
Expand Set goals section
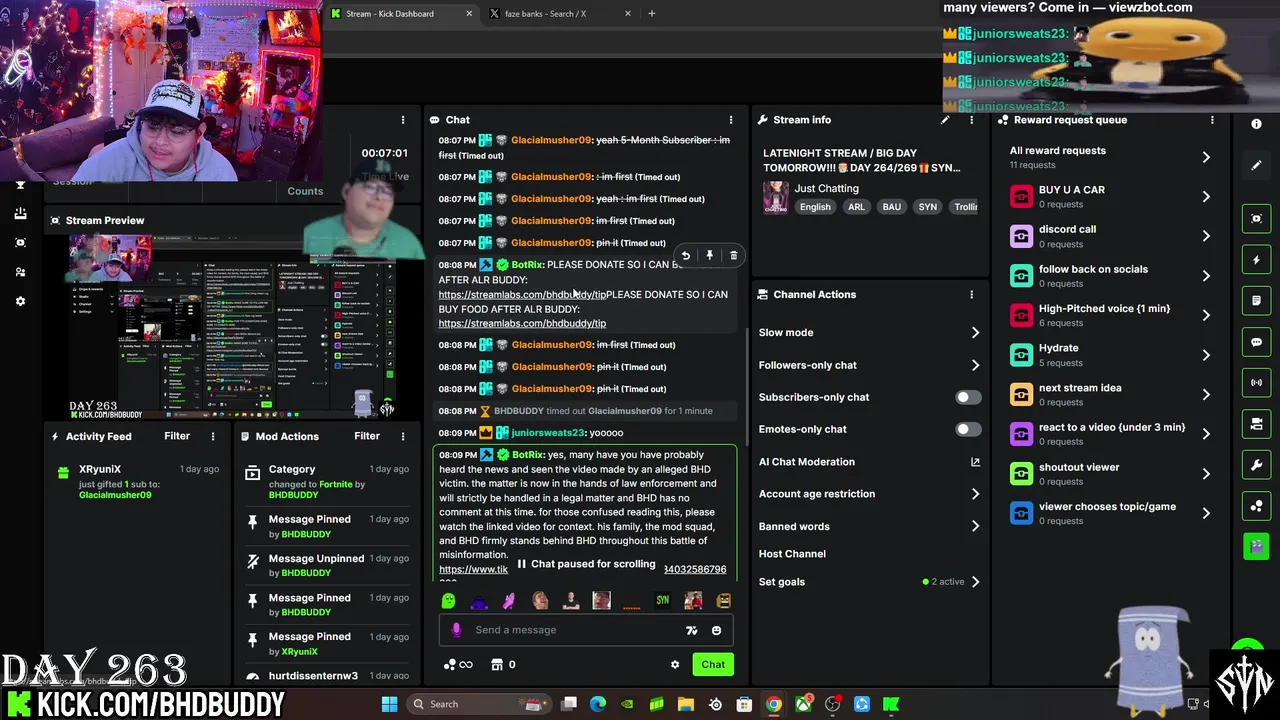(x=868, y=582)
